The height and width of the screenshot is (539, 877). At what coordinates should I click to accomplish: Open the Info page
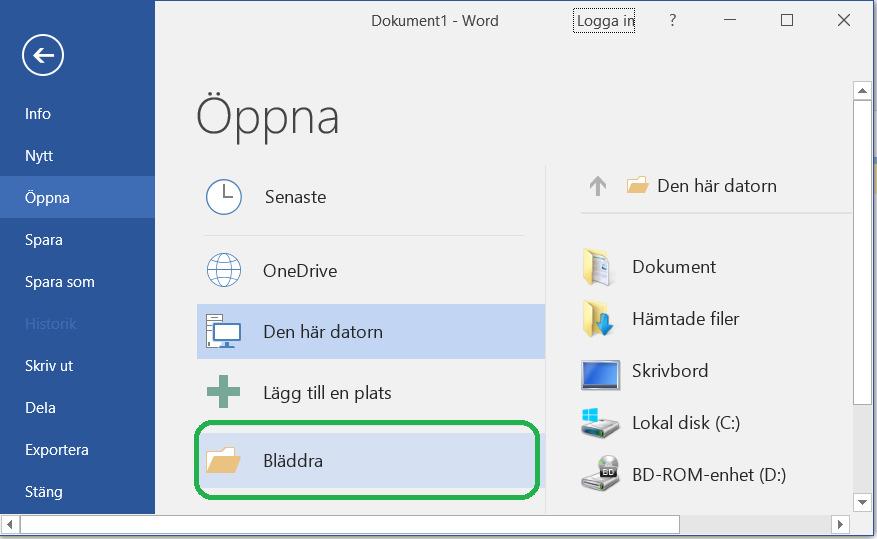tap(37, 114)
